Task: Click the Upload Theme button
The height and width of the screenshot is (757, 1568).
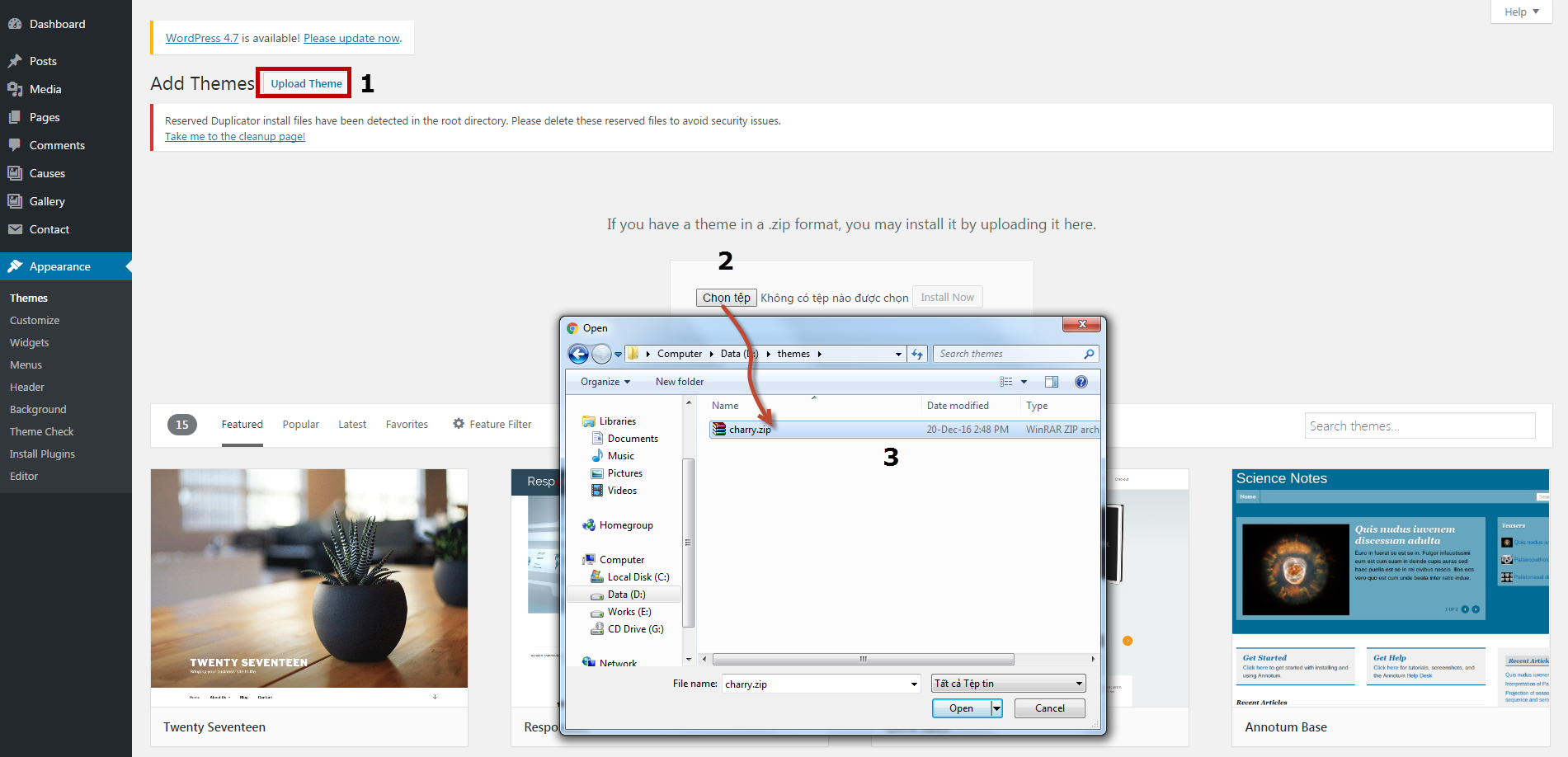Action: pyautogui.click(x=306, y=83)
